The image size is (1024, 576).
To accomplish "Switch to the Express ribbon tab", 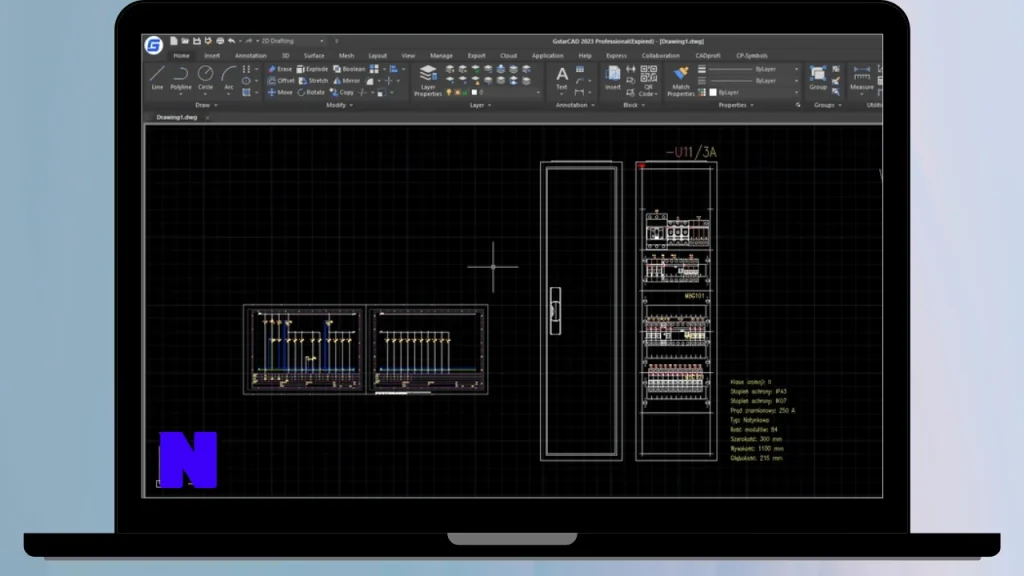I will (x=616, y=56).
